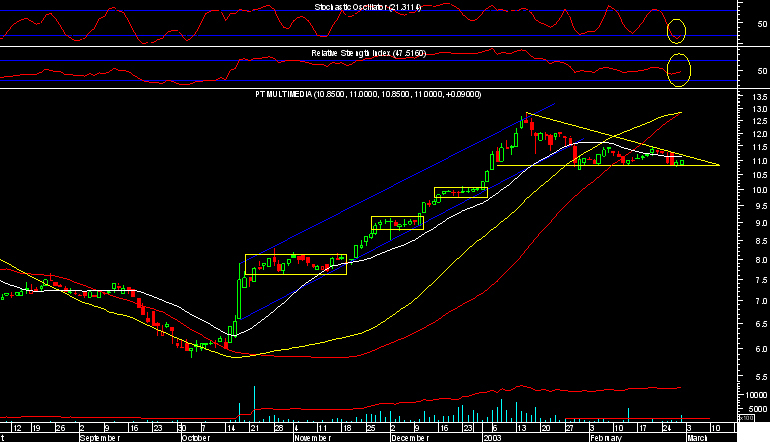
Task: Click the 12.5 price axis label
Action: pyautogui.click(x=760, y=121)
